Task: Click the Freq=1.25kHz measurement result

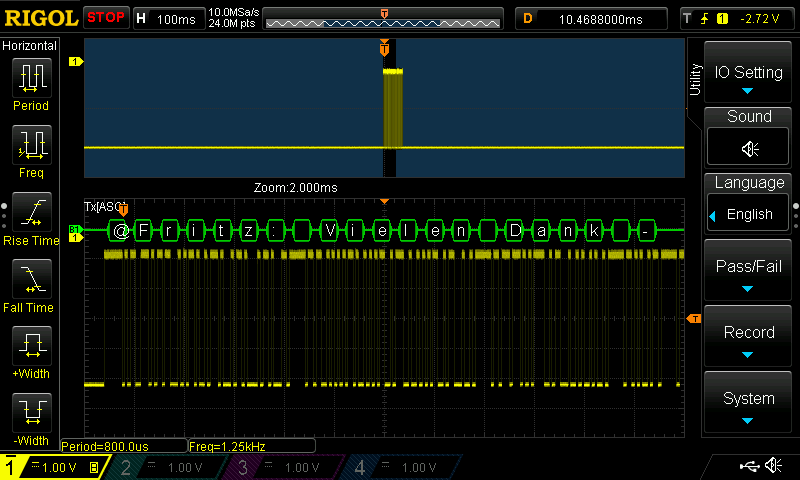Action: click(252, 446)
